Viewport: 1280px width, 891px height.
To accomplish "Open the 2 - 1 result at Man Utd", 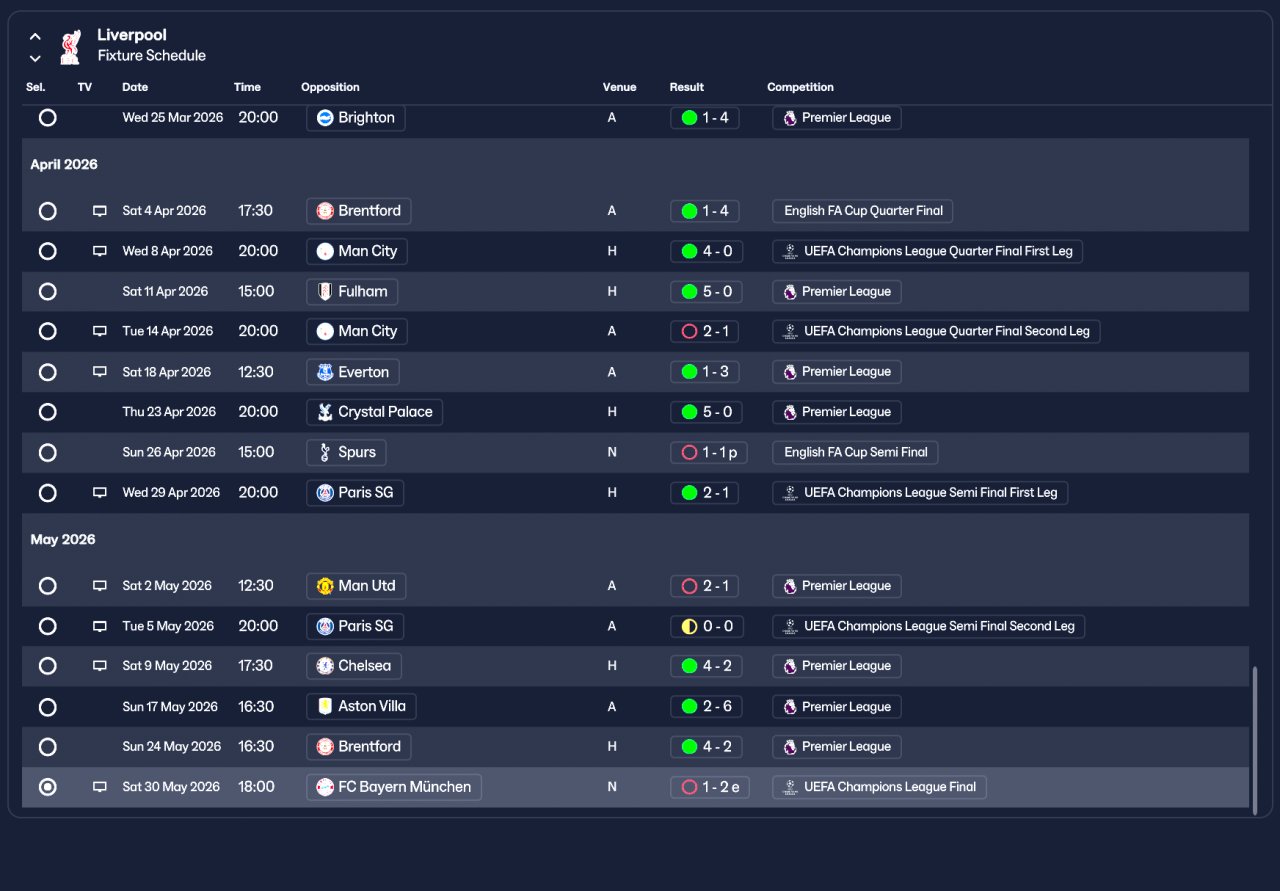I will coord(706,586).
